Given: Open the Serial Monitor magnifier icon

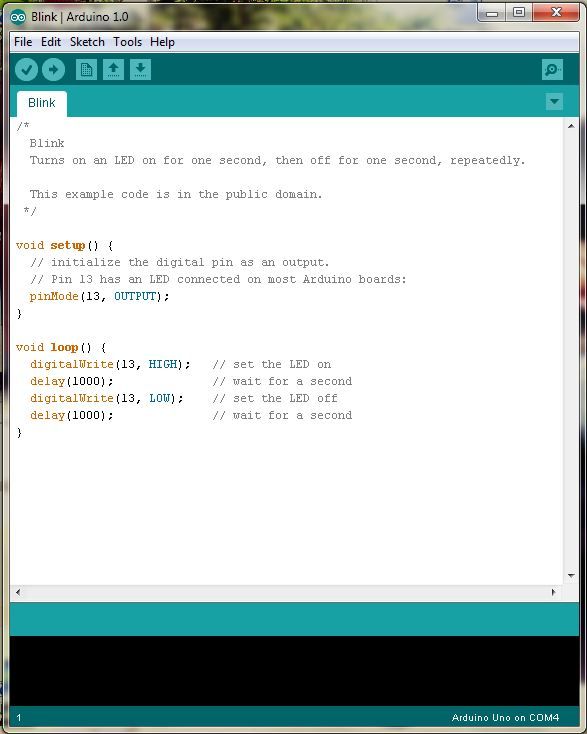Looking at the screenshot, I should click(x=552, y=70).
